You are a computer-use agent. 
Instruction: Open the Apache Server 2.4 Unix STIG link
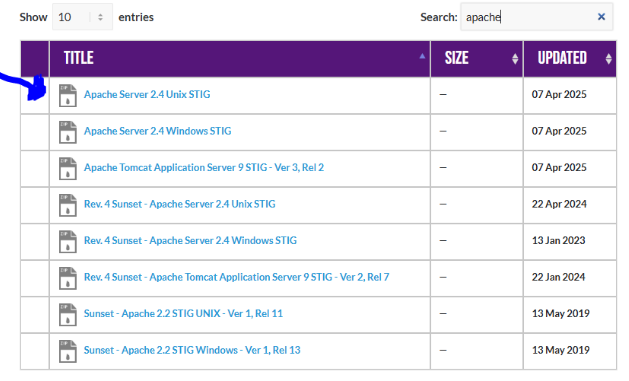[x=147, y=95]
